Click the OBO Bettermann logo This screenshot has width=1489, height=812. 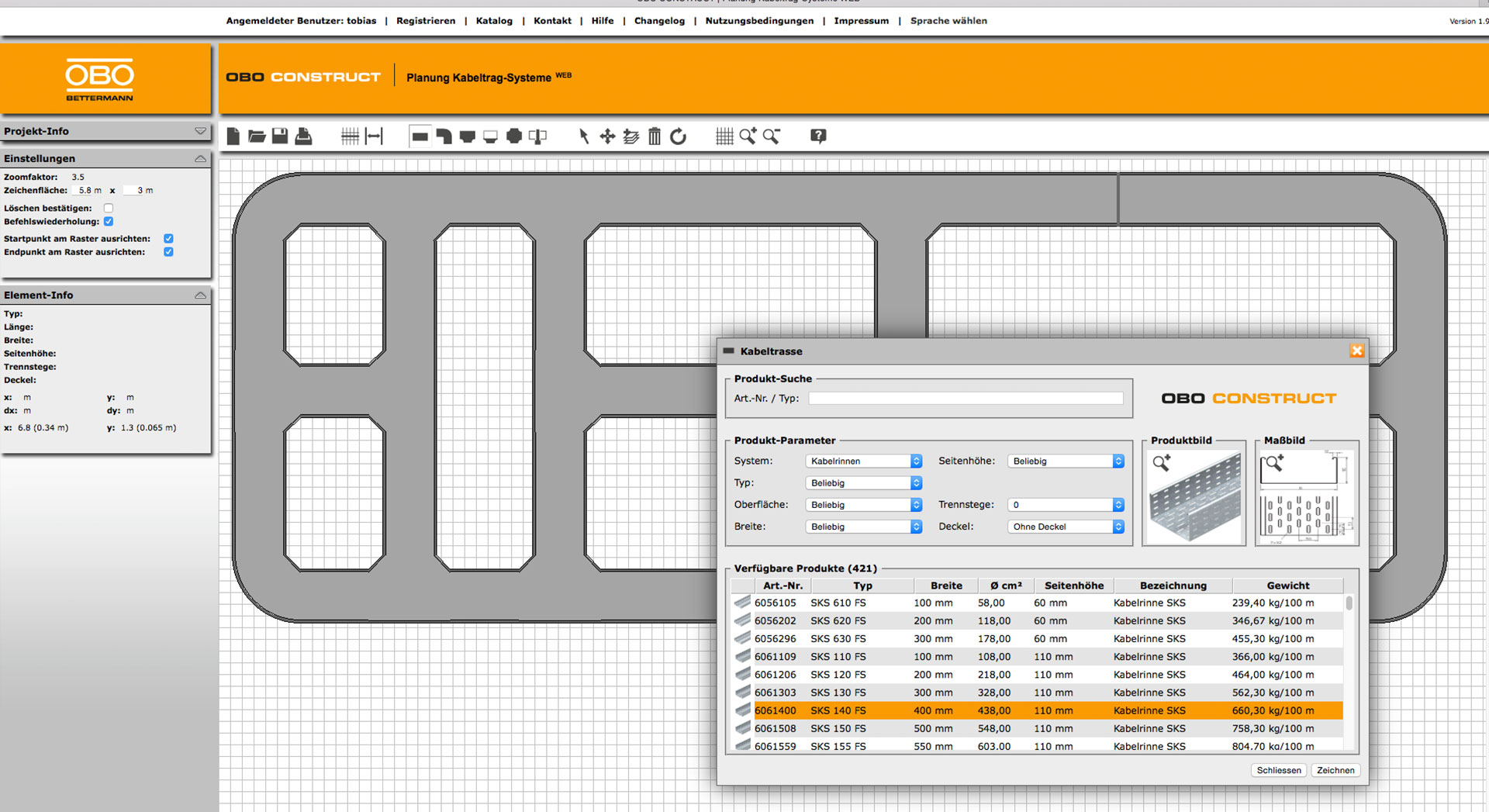tap(99, 80)
